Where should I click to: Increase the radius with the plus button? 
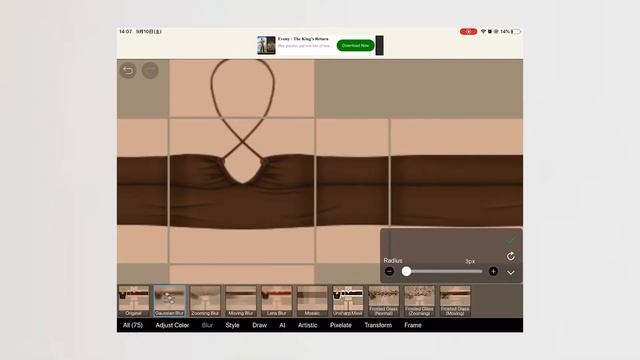point(493,271)
